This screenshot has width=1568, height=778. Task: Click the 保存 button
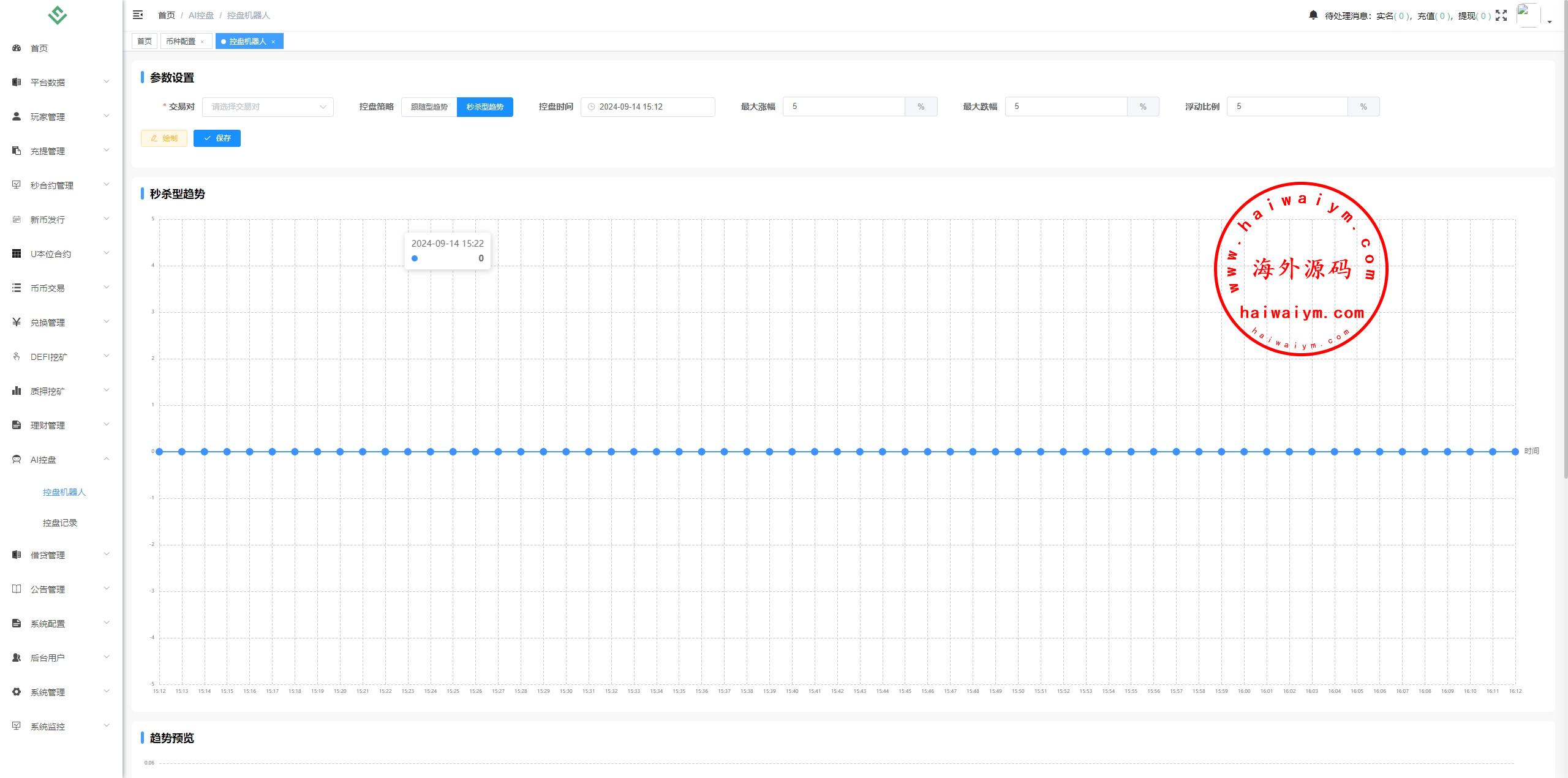[217, 138]
